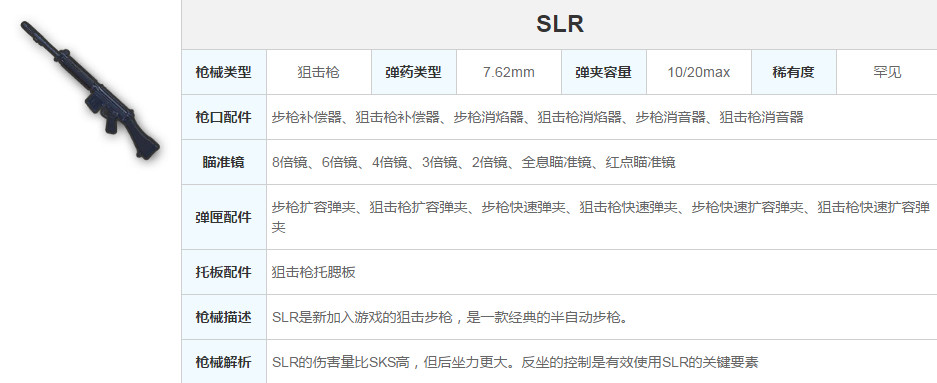This screenshot has width=937, height=383.
Task: Click the muzzle attachments list starting 步枪补偿器
Action: coord(538,117)
